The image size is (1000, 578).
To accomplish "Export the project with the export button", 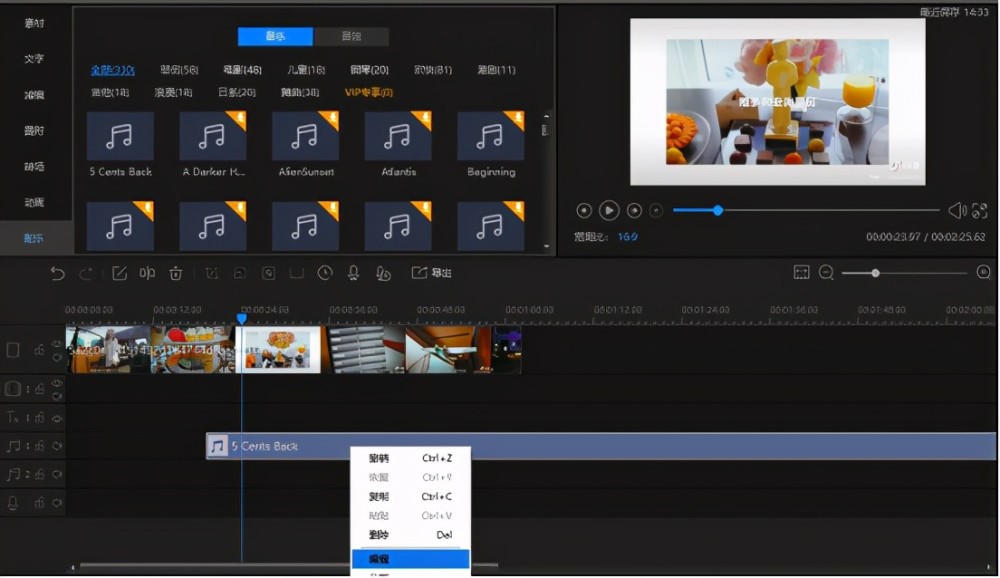I will click(432, 273).
